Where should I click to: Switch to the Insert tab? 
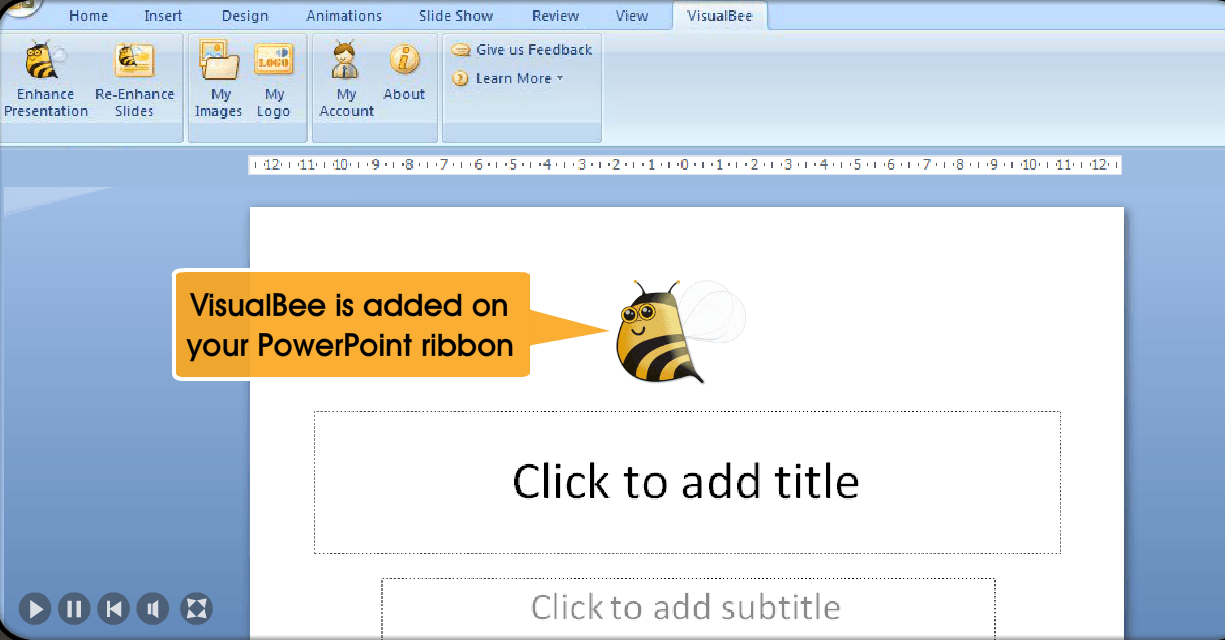point(163,16)
